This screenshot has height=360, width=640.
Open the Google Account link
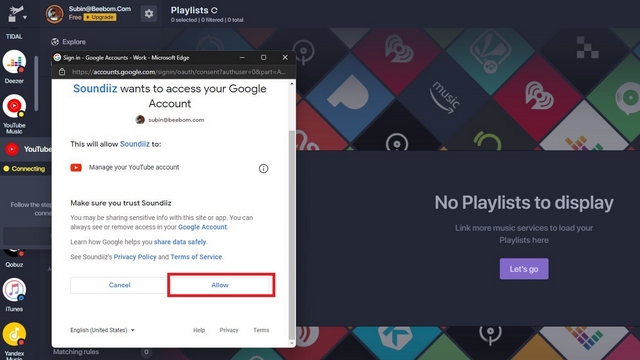pyautogui.click(x=202, y=227)
